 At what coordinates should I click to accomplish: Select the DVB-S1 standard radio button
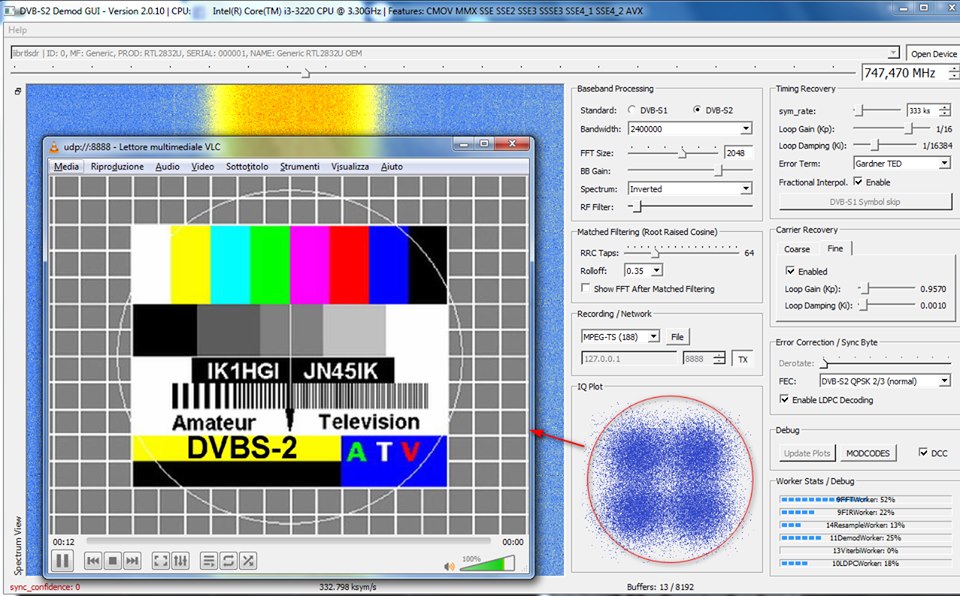pos(632,109)
